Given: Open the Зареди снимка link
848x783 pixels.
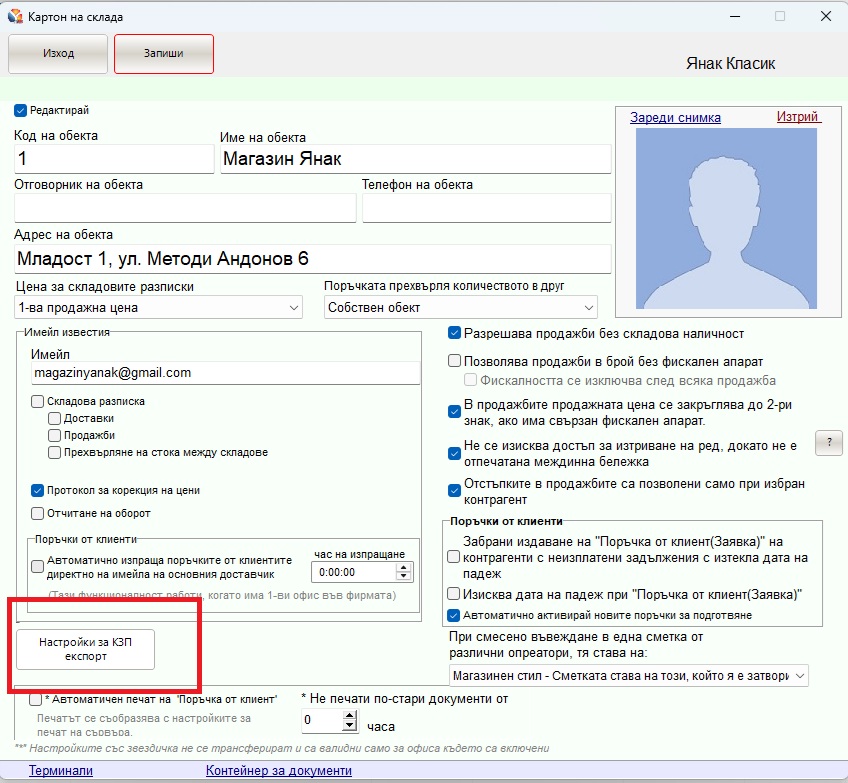Looking at the screenshot, I should 675,117.
